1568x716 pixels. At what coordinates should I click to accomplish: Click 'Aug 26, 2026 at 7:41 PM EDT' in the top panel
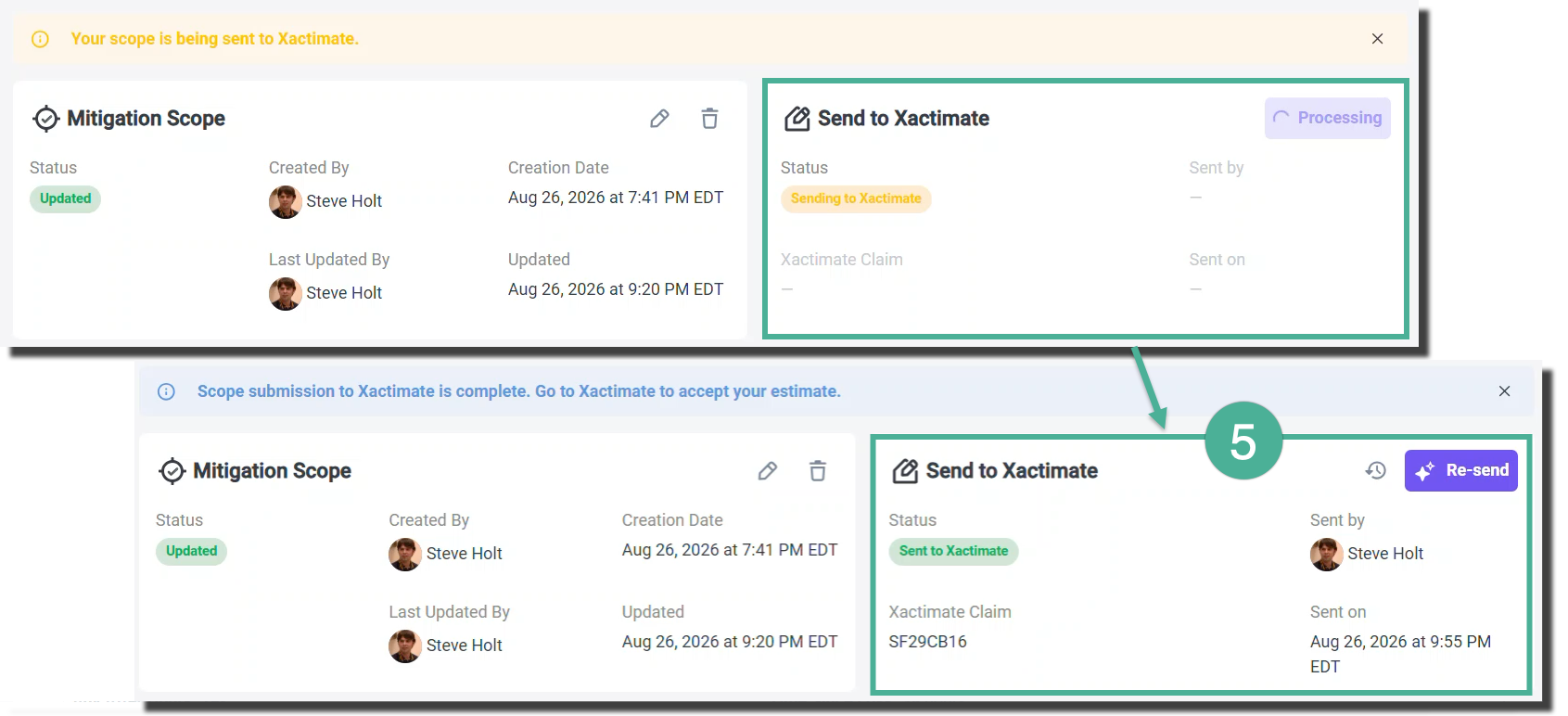coord(616,198)
